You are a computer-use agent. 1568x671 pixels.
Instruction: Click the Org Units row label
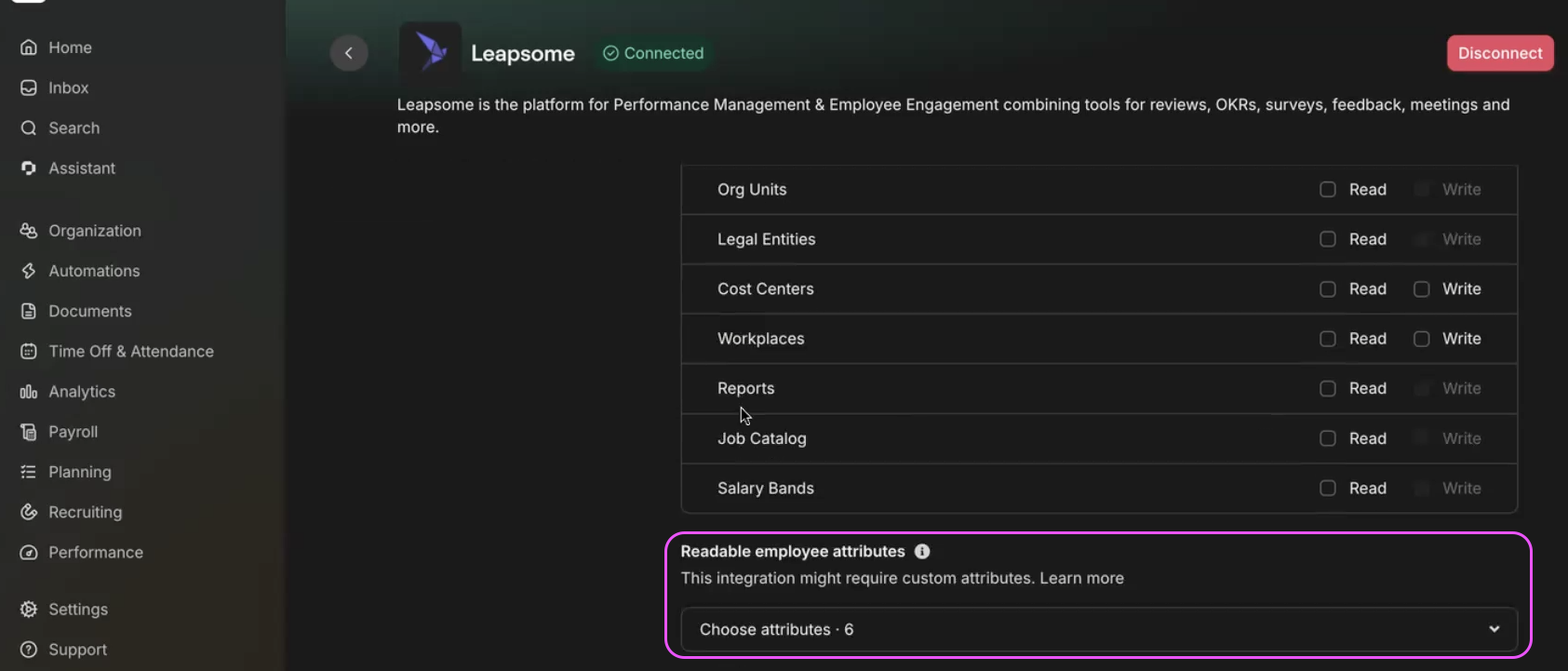[x=752, y=190]
